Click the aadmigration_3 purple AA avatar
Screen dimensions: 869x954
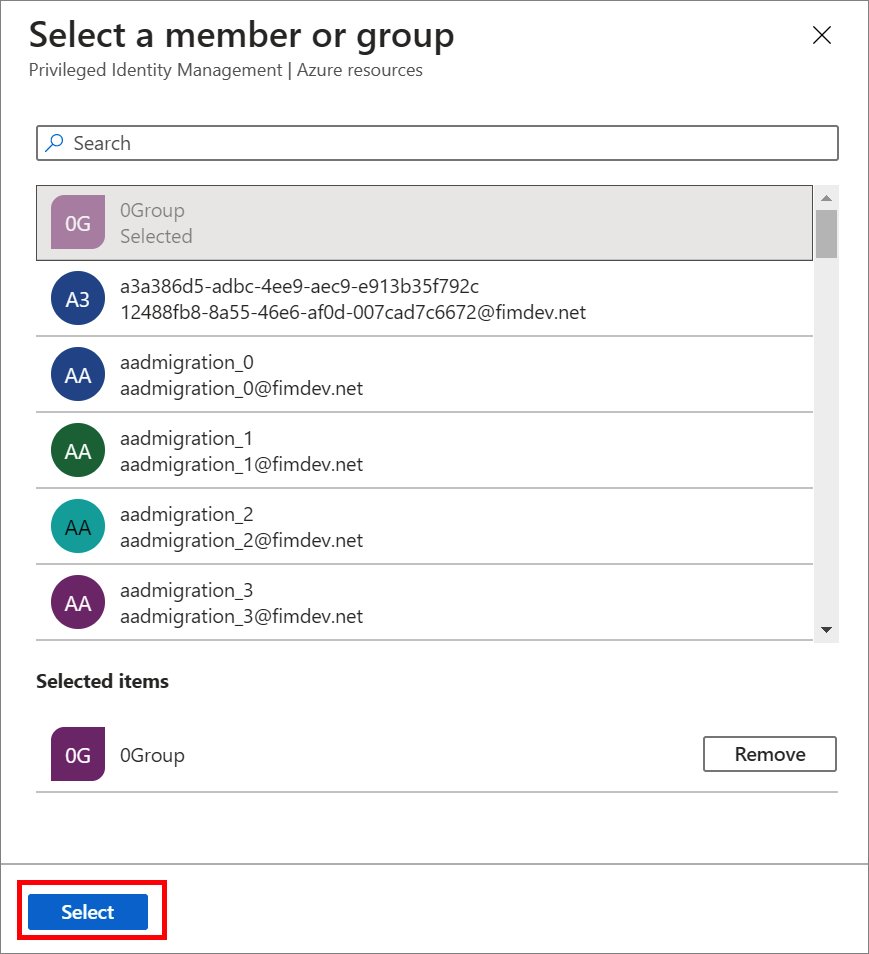coord(77,602)
